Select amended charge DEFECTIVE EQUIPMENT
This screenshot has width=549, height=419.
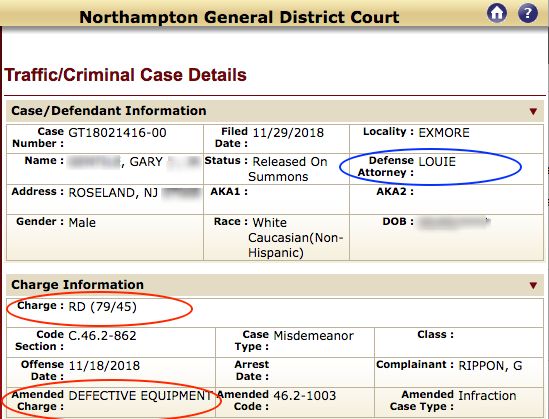click(140, 396)
